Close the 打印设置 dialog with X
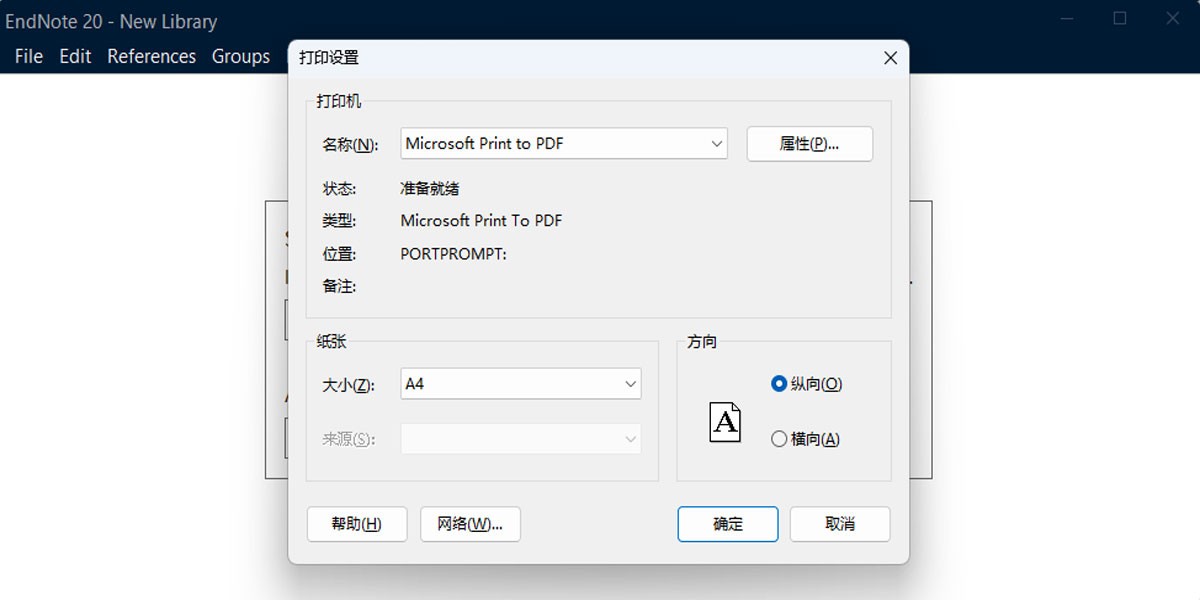 coord(890,57)
